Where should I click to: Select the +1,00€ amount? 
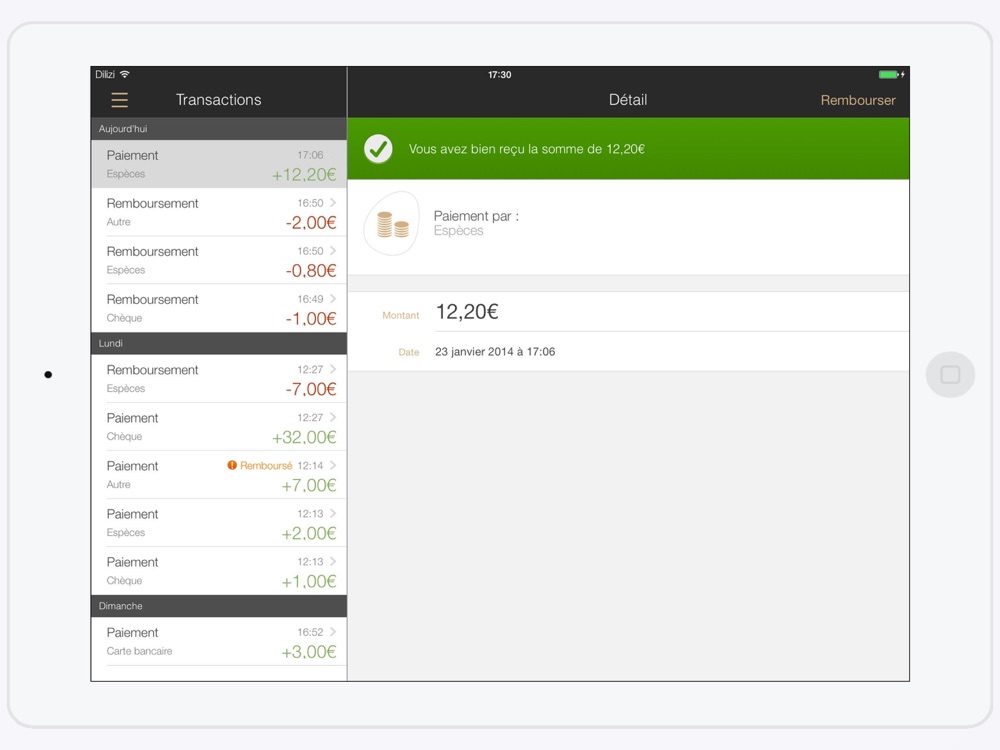309,581
